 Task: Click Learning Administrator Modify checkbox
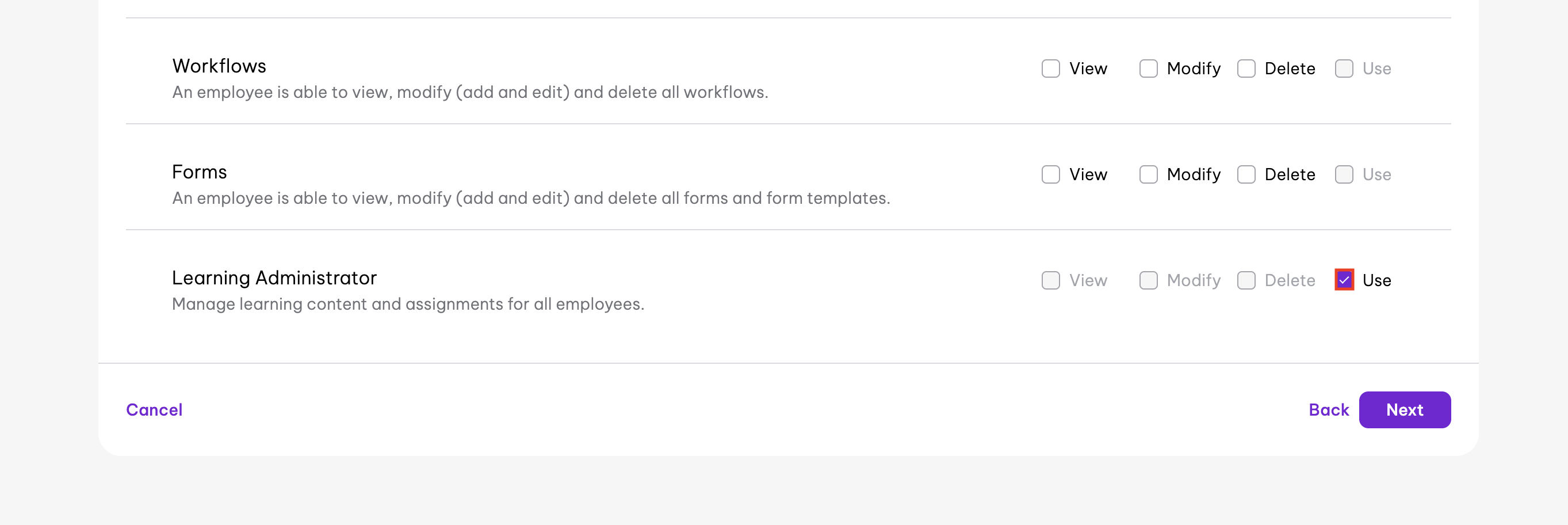(x=1148, y=280)
